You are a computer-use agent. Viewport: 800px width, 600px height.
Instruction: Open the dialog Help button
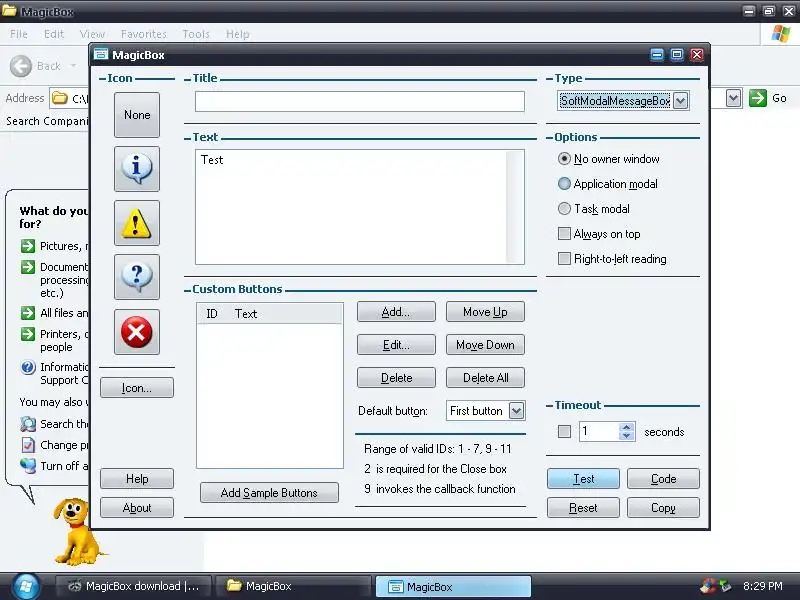(137, 479)
